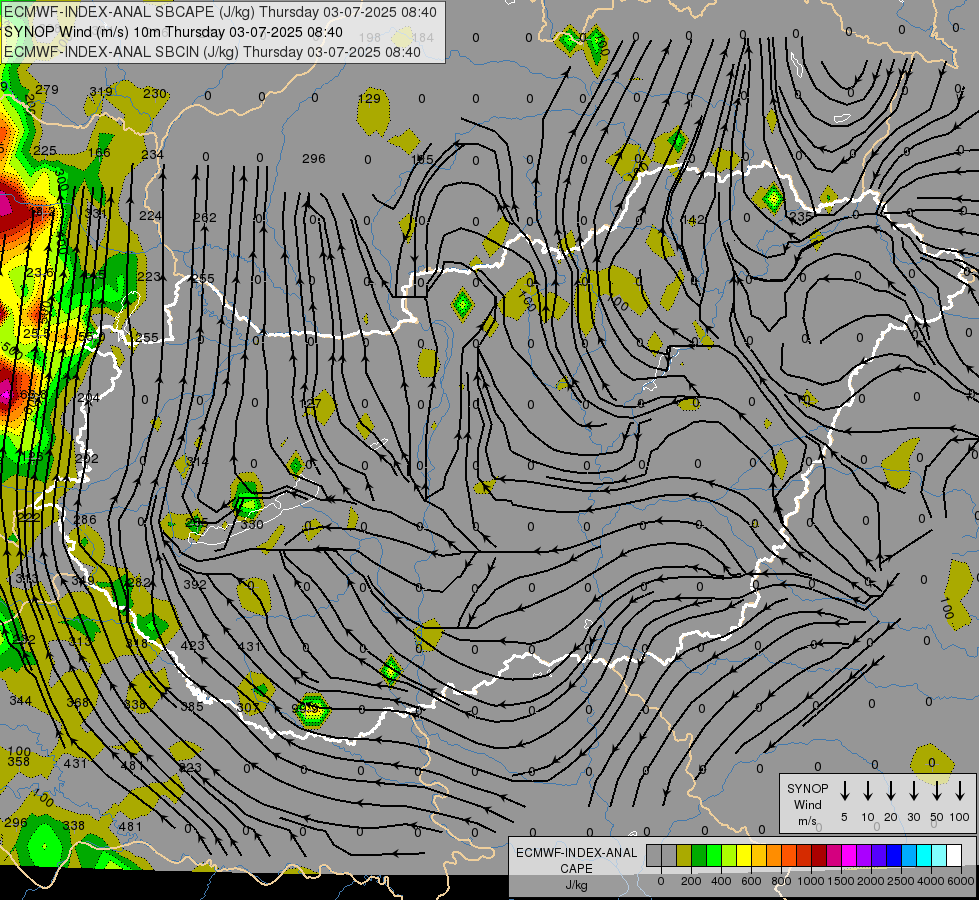Screen dimensions: 979x900
Task: Click the '423' CAPE value on the map
Action: coord(192,645)
